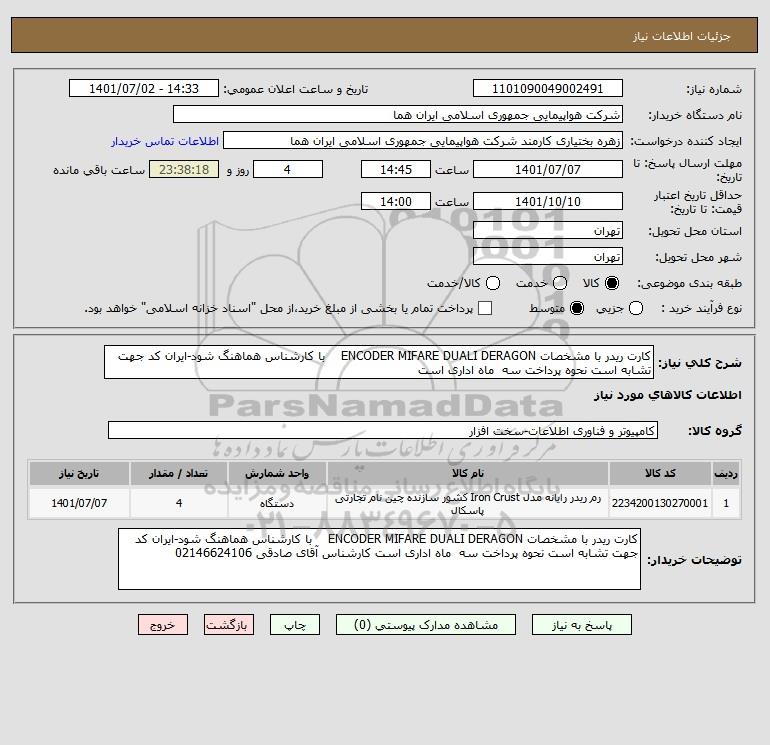
Task: Click the remaining time countdown 23:38:18
Action: pyautogui.click(x=184, y=169)
